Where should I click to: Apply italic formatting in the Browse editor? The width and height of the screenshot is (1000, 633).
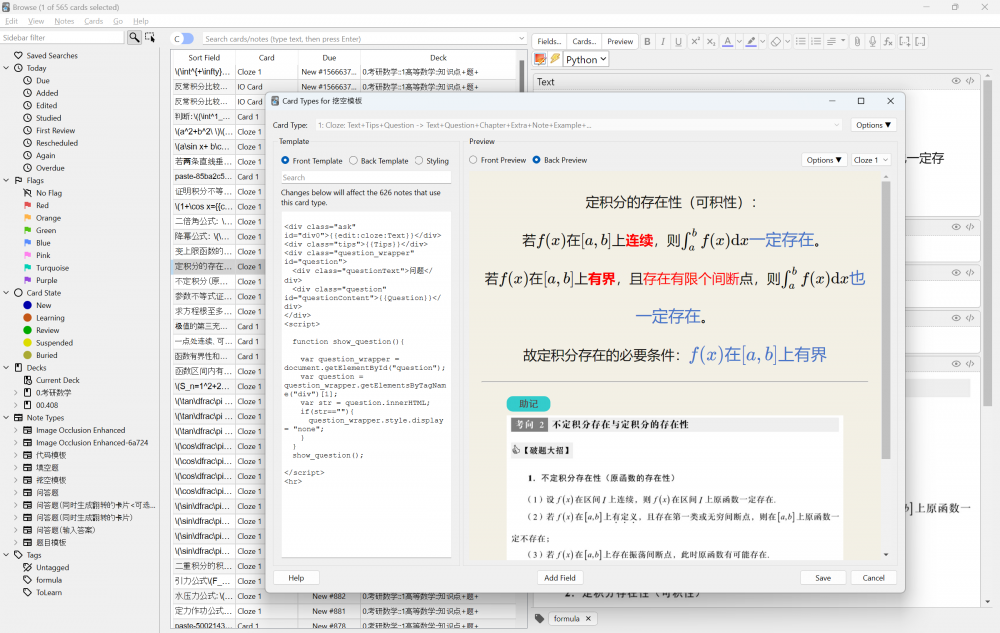[663, 41]
